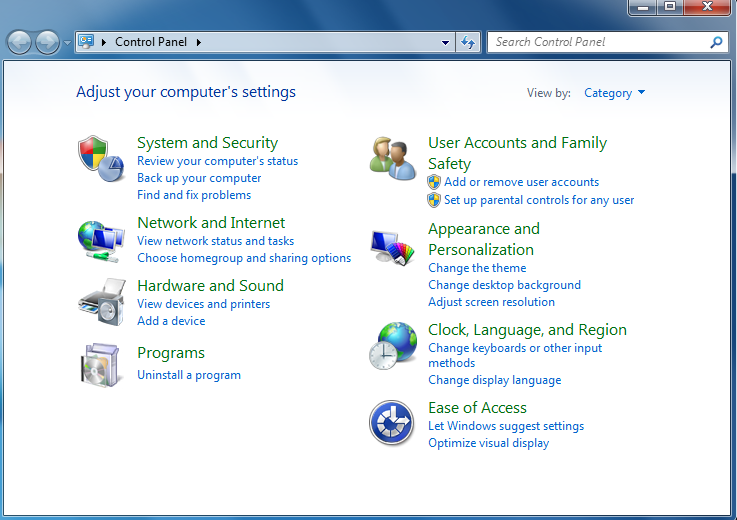Click the Back navigation arrow button
737x520 pixels.
click(19, 43)
